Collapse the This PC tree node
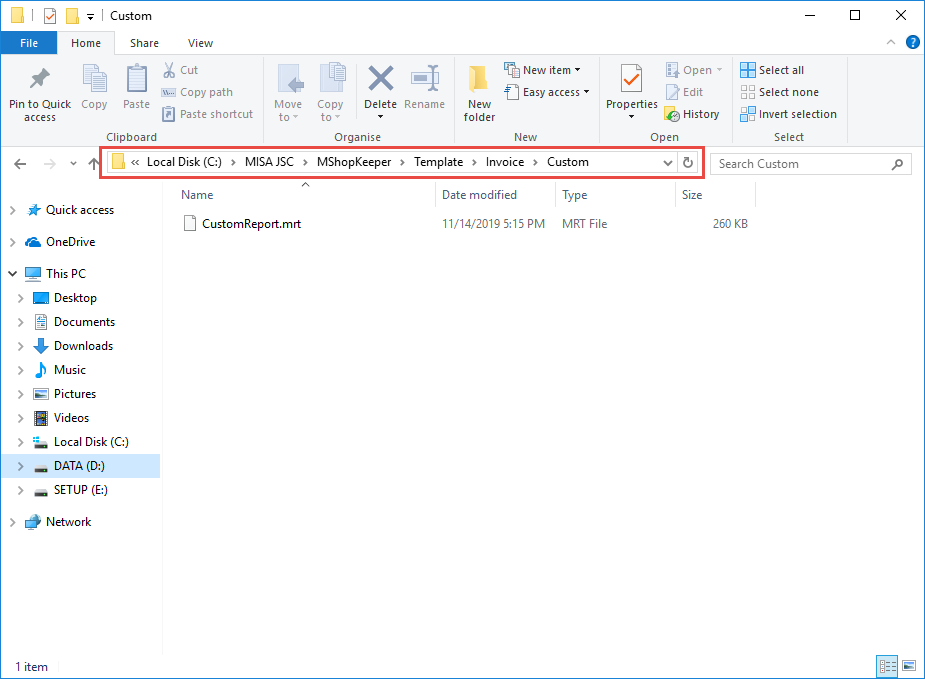 tap(12, 274)
